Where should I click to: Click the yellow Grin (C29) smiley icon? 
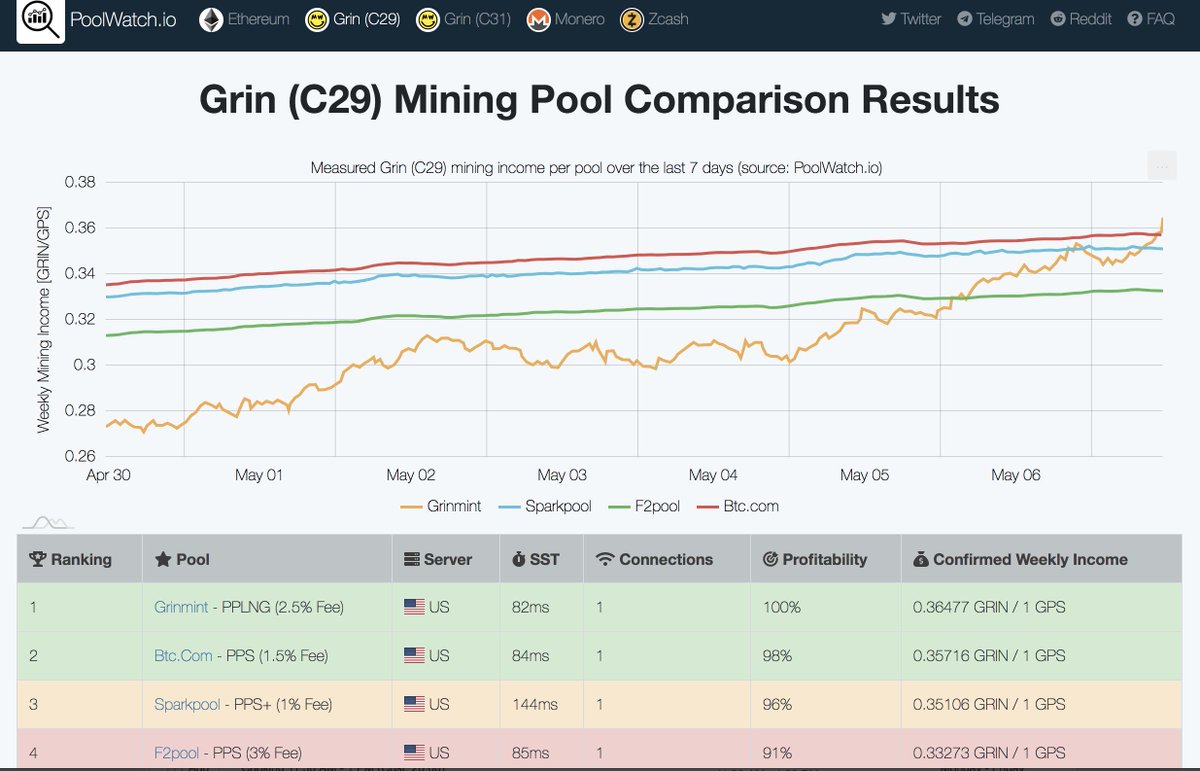pyautogui.click(x=315, y=18)
